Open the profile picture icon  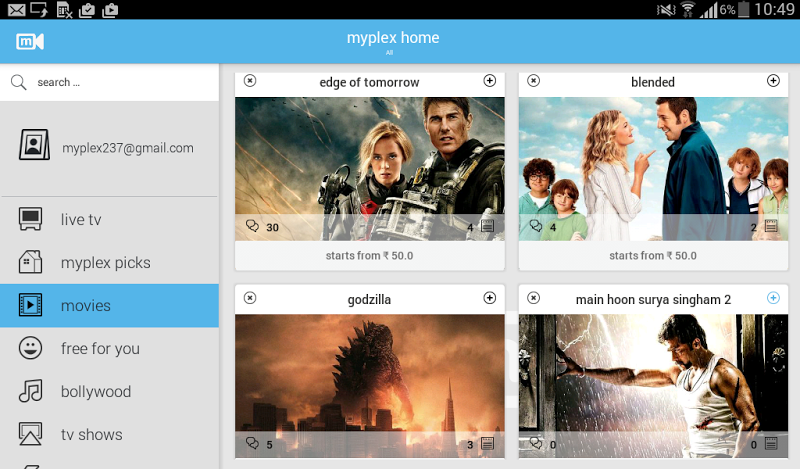[x=34, y=144]
